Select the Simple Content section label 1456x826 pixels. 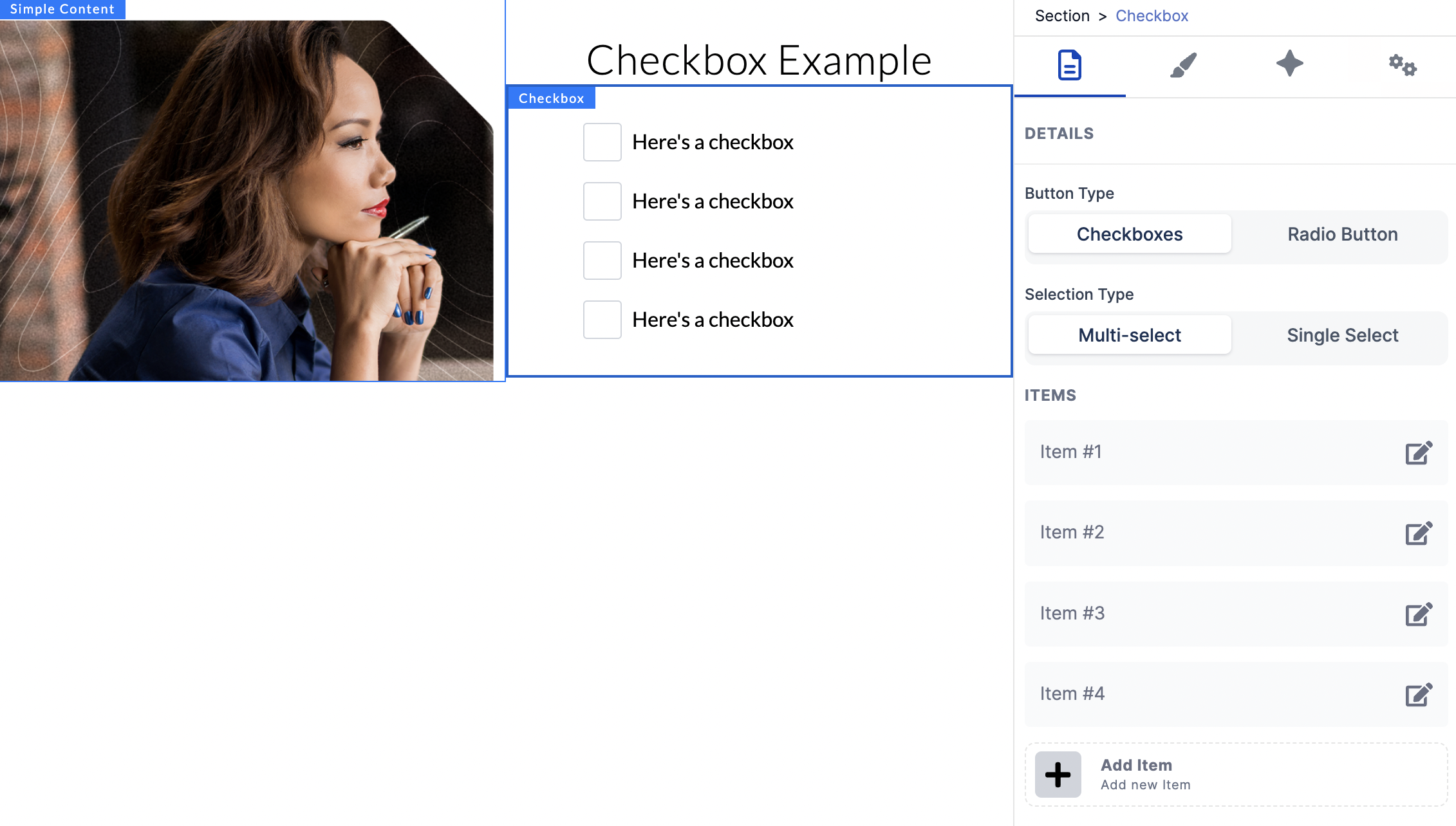click(x=62, y=9)
